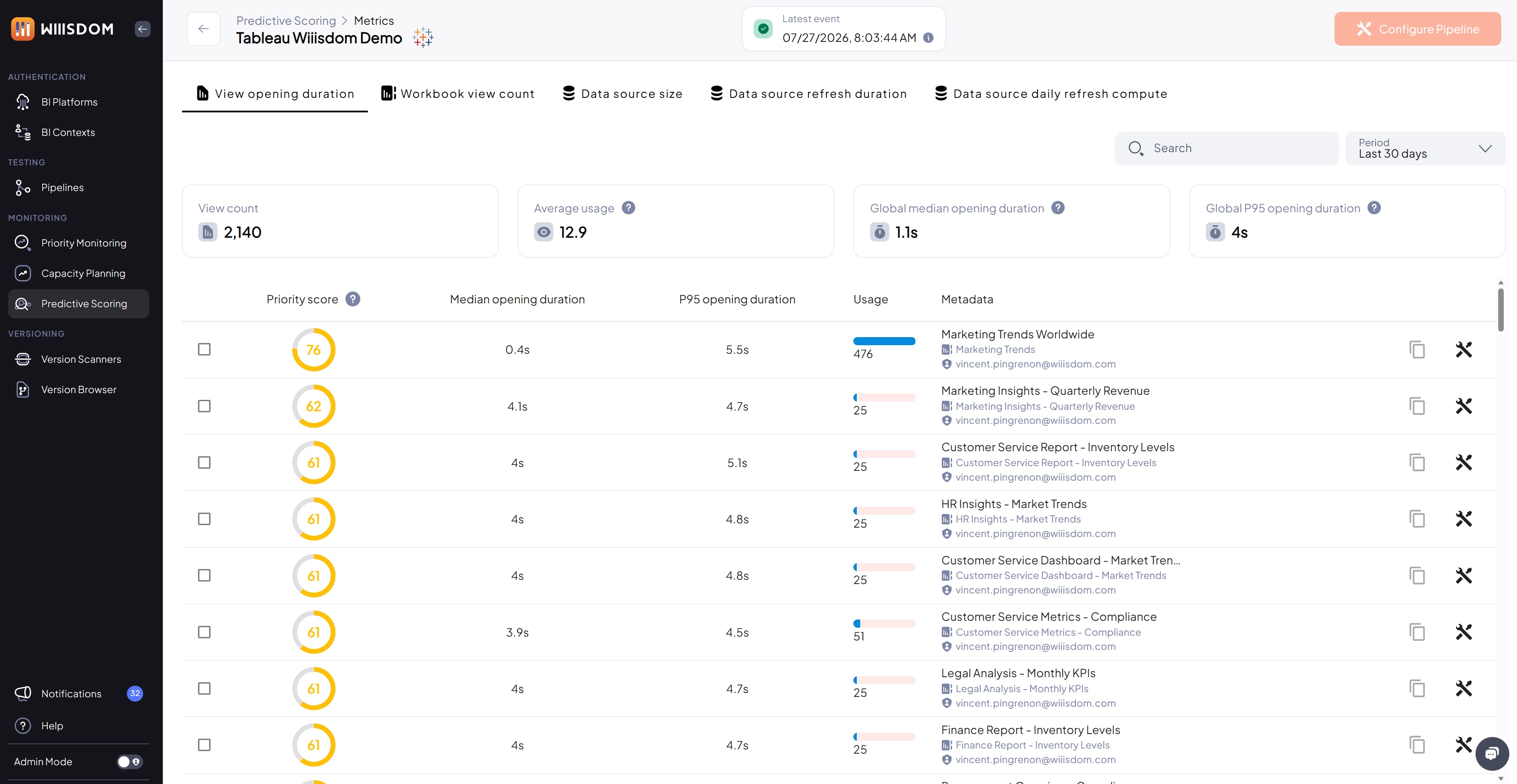Open tools icon for HR Insights row

pos(1464,519)
